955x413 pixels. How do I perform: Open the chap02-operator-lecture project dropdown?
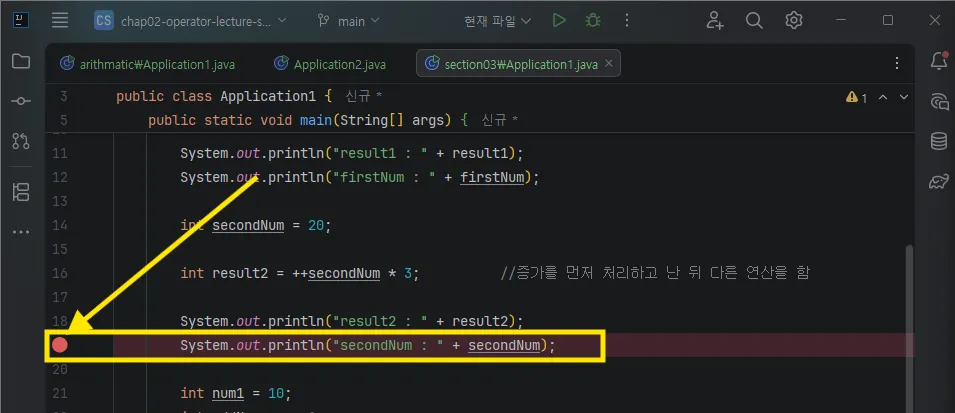190,21
